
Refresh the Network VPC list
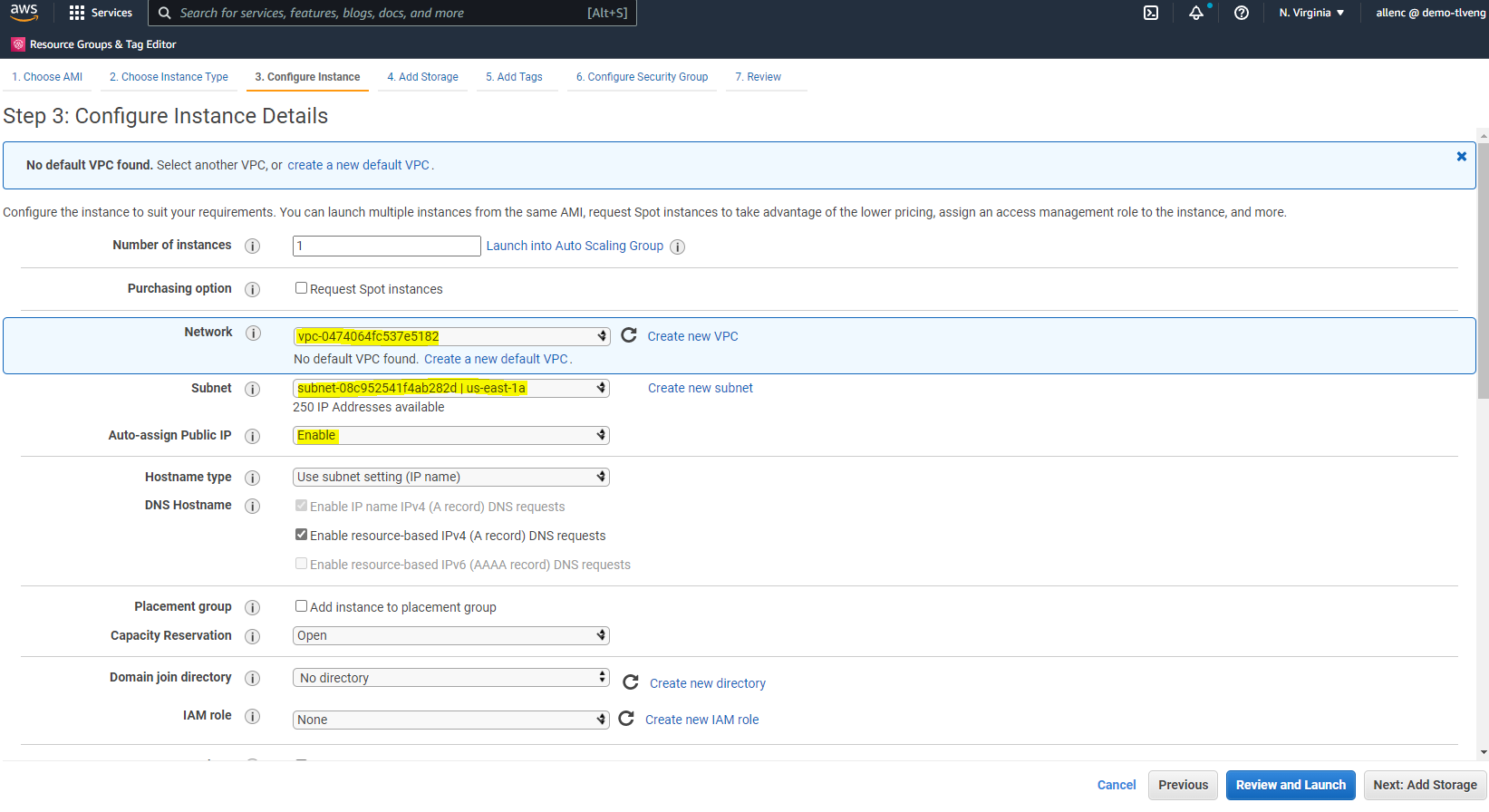(x=629, y=335)
